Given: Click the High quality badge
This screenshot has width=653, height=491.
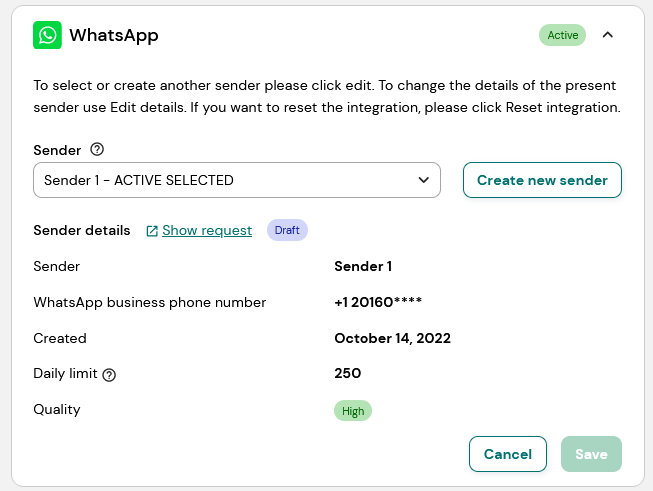Looking at the screenshot, I should tap(353, 411).
